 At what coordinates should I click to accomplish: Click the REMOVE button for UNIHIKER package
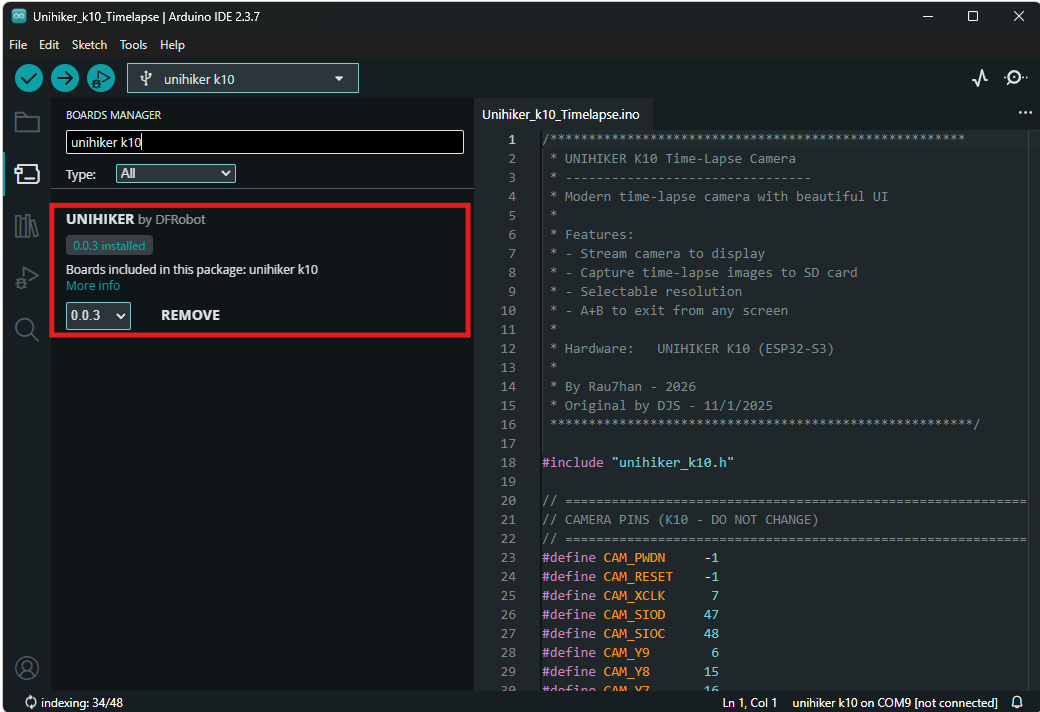coord(190,315)
